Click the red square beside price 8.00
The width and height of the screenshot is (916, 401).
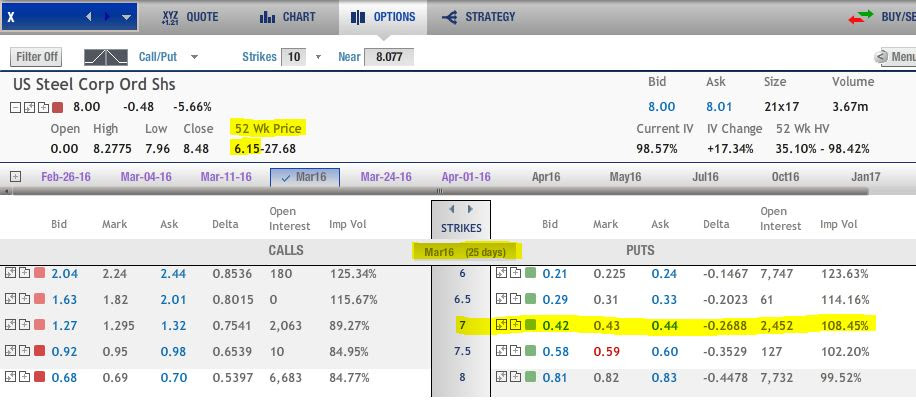[x=57, y=108]
